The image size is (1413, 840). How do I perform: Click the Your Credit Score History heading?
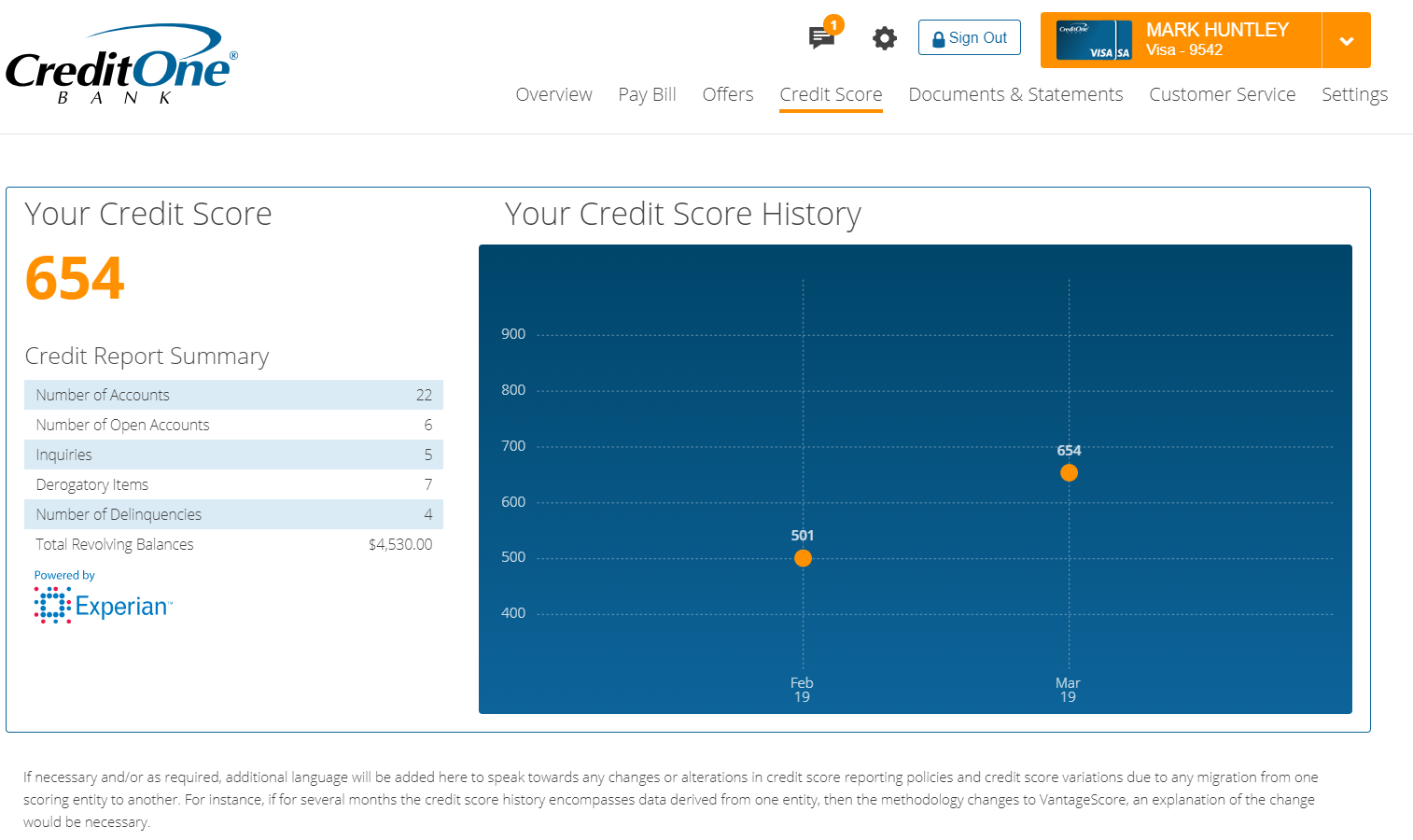pos(682,214)
